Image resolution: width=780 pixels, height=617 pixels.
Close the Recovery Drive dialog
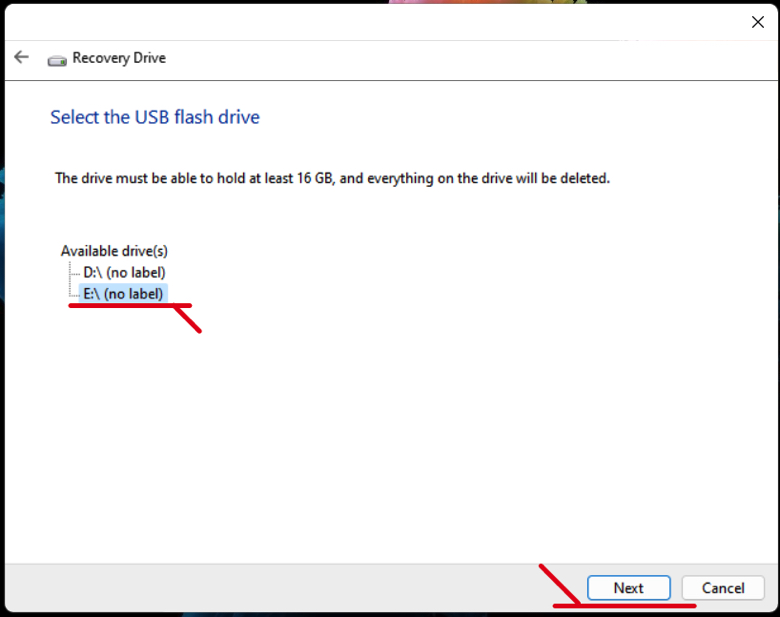tap(758, 22)
